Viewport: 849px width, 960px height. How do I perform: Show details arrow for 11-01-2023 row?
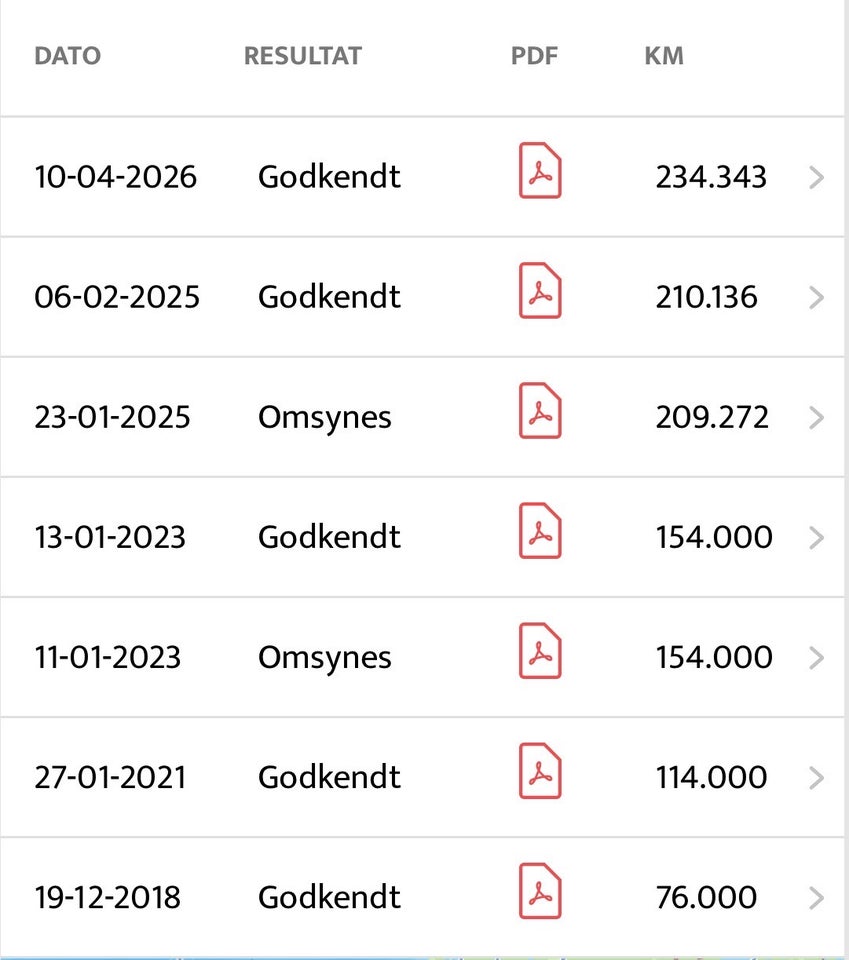tap(816, 658)
